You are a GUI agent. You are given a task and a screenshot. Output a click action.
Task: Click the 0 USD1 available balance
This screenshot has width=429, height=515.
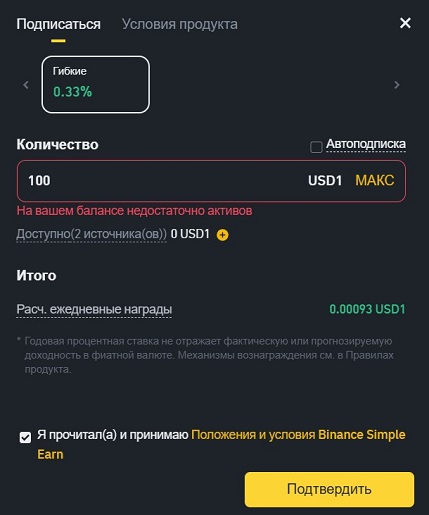click(x=190, y=234)
